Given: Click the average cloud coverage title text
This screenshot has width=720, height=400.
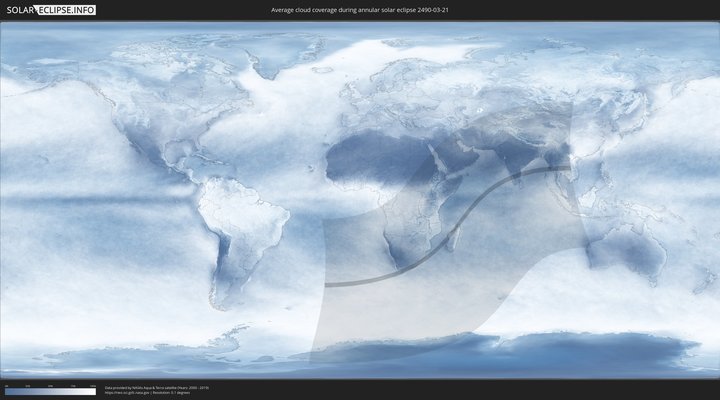Looking at the screenshot, I should [359, 9].
